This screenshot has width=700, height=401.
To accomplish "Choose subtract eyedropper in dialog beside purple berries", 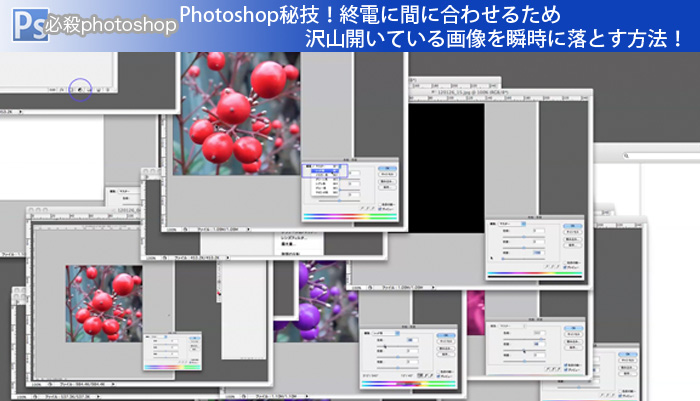I will coord(431,376).
